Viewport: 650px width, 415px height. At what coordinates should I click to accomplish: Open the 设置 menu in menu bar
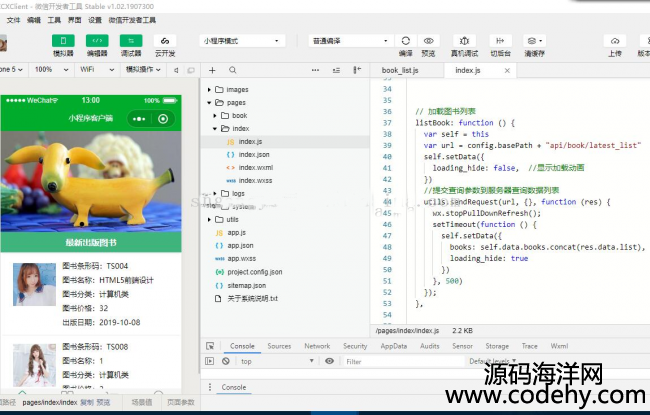pos(94,19)
